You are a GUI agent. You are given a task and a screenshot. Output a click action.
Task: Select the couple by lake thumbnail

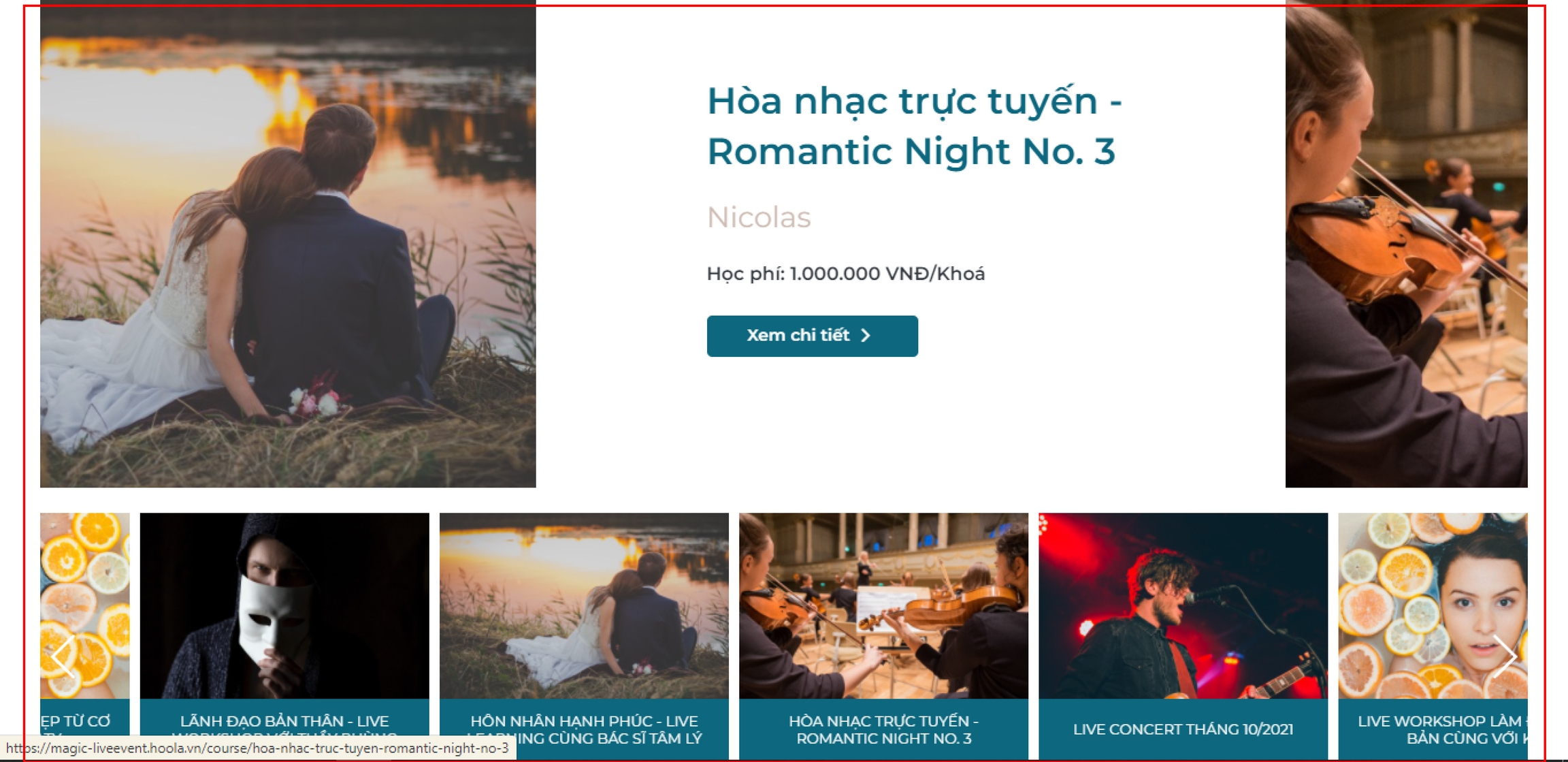click(584, 605)
